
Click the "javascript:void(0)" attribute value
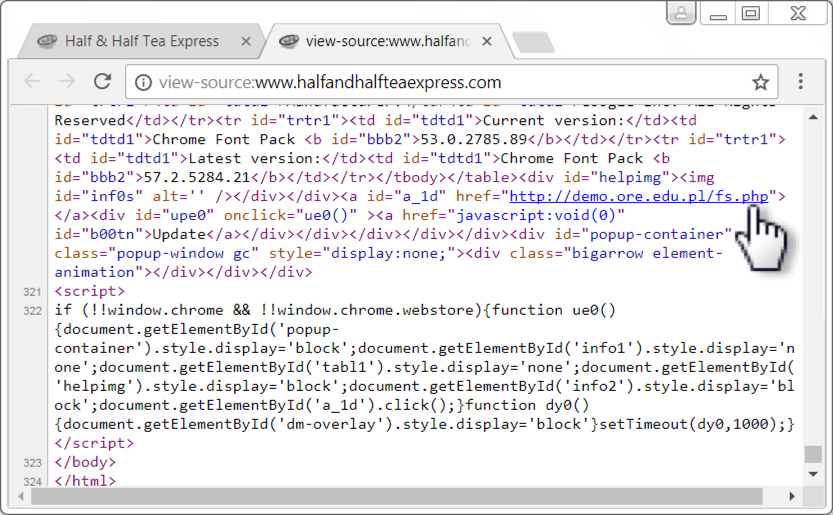pyautogui.click(x=540, y=215)
